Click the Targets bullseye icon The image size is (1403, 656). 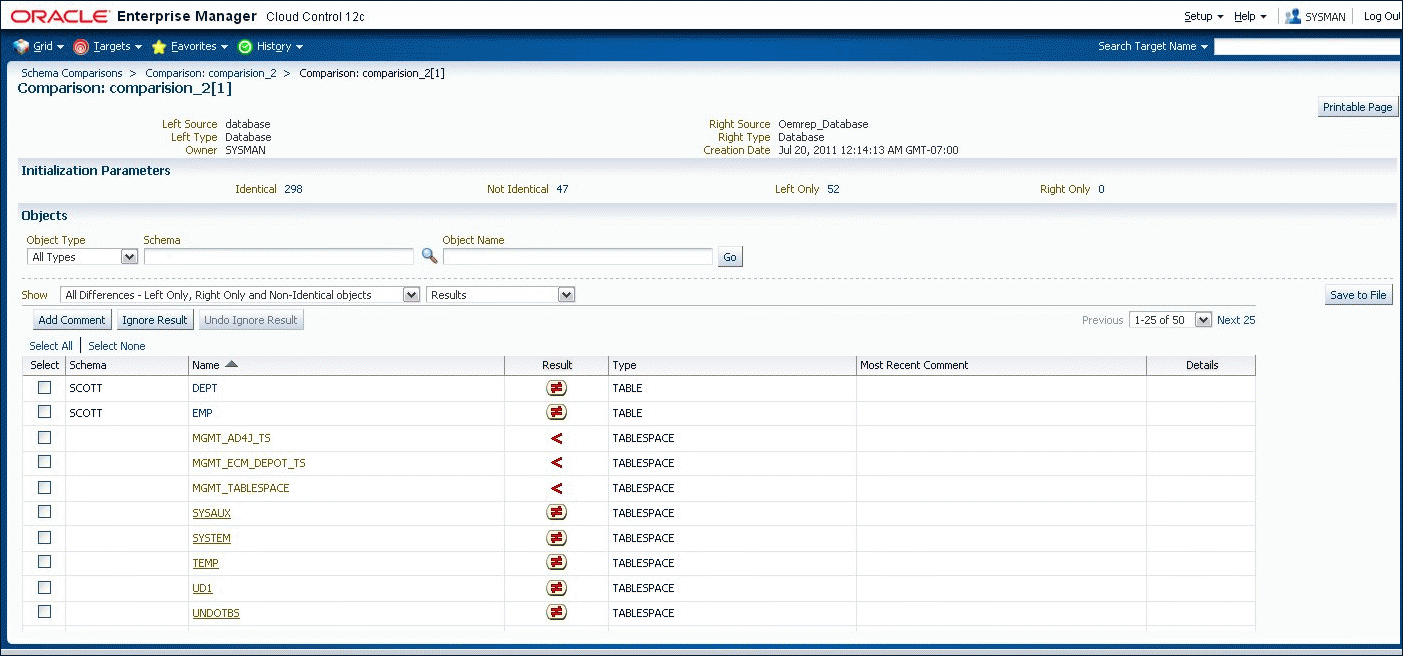click(x=82, y=46)
